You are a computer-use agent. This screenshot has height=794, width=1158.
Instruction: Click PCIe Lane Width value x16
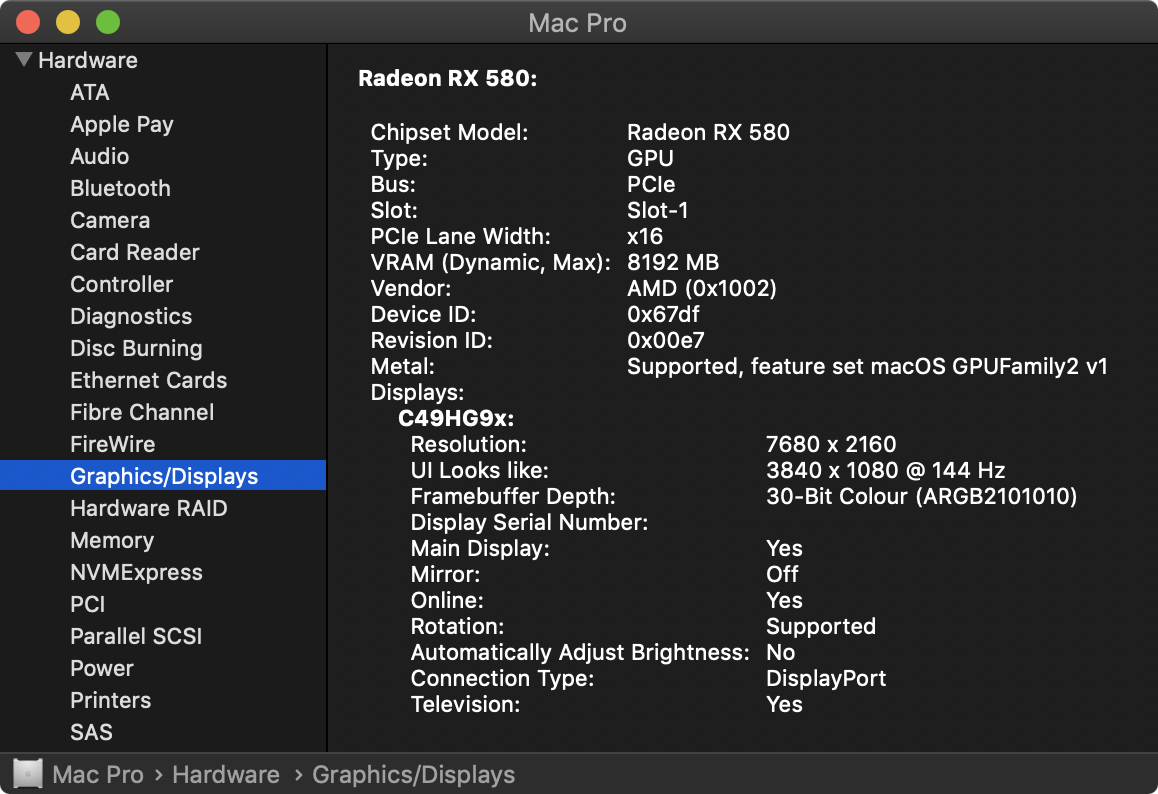tap(645, 236)
